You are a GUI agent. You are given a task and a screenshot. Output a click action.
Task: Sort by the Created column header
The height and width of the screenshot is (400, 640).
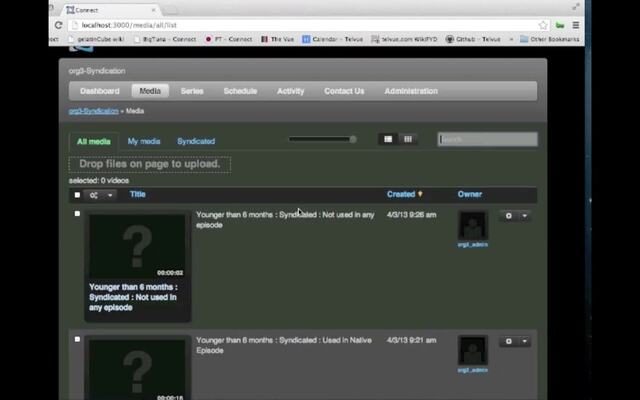click(401, 194)
